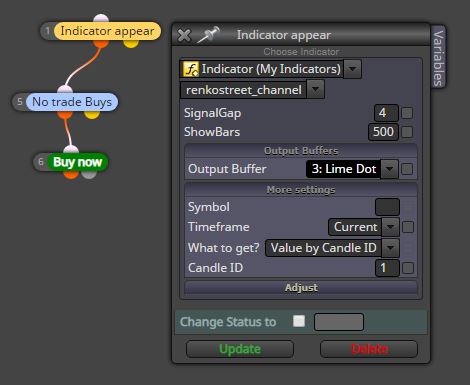Open the Indicator (My Indicators) dropdown
Viewport: 470px width, 385px height.
[x=352, y=69]
